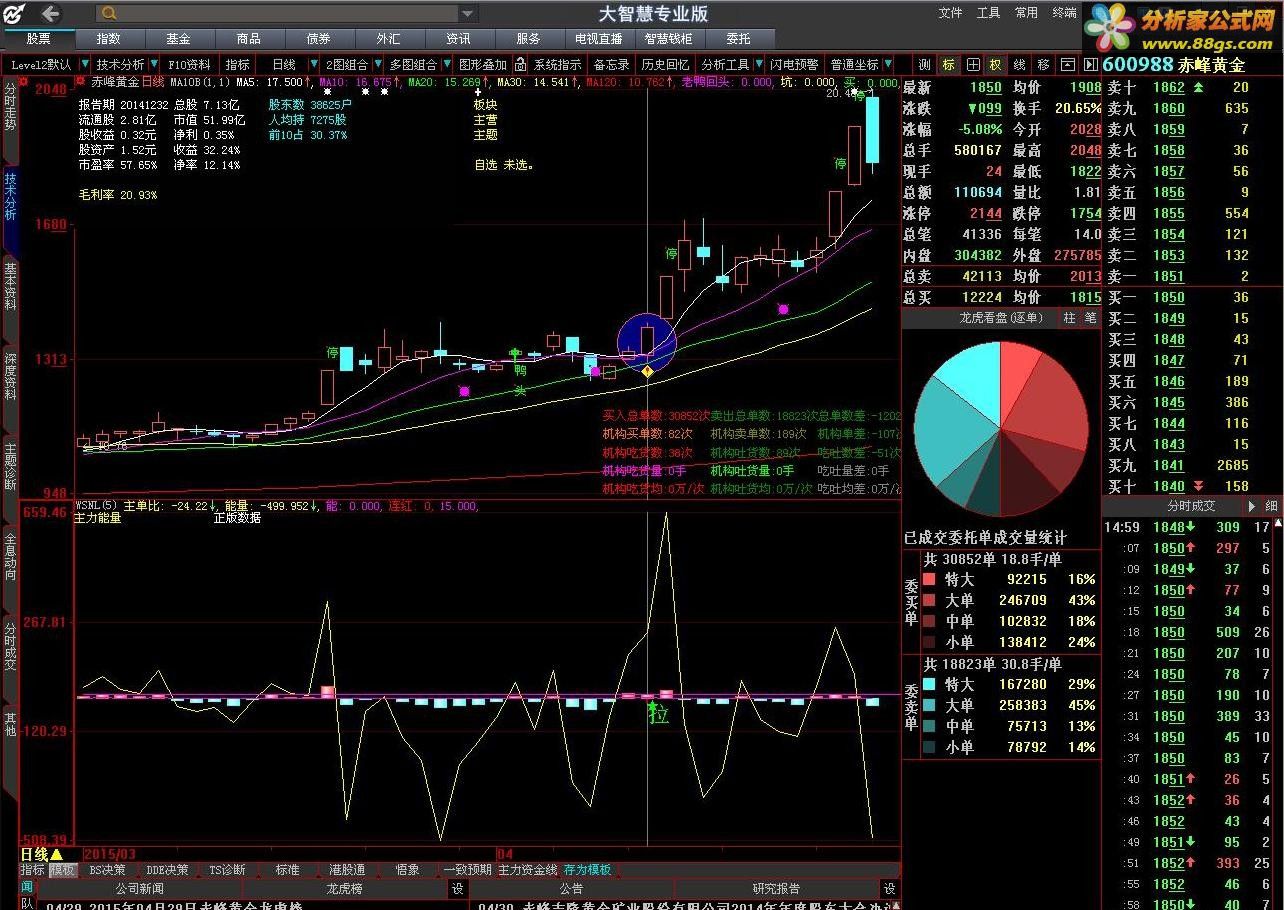Open the 龙虎榜 panel header
Screen dimensions: 1284x910
click(x=345, y=888)
